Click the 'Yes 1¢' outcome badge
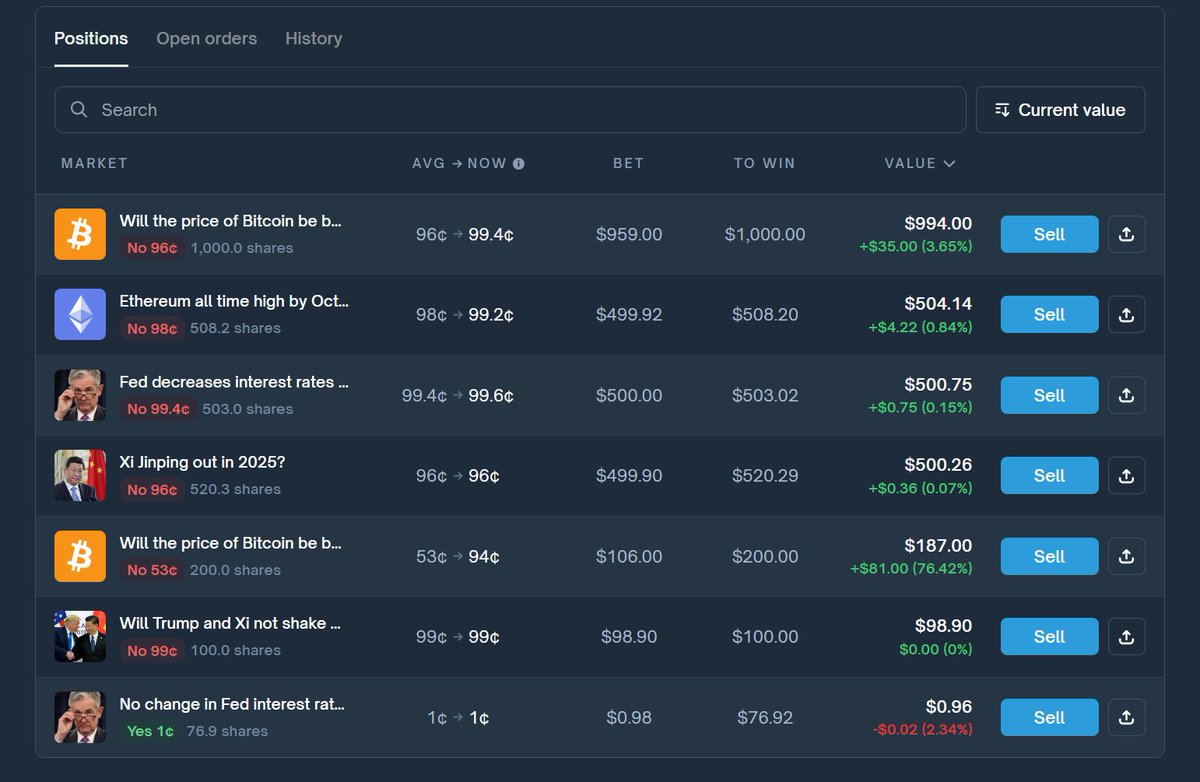The image size is (1200, 782). 150,731
